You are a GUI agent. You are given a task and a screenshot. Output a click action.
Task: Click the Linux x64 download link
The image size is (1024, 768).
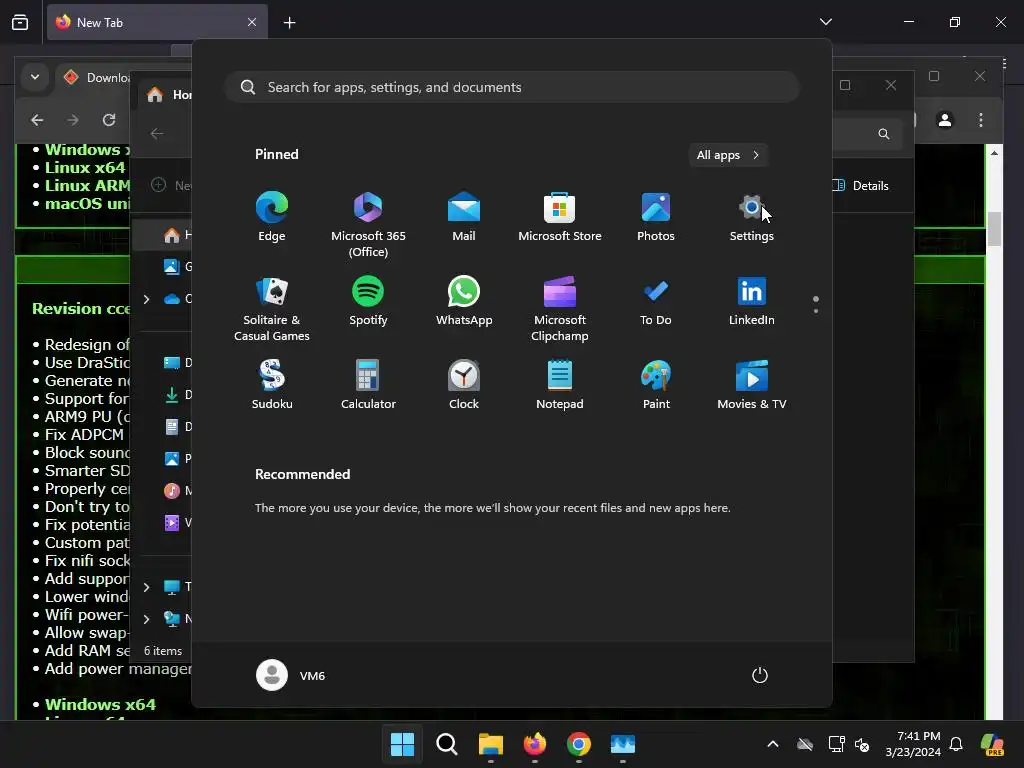[x=85, y=168]
